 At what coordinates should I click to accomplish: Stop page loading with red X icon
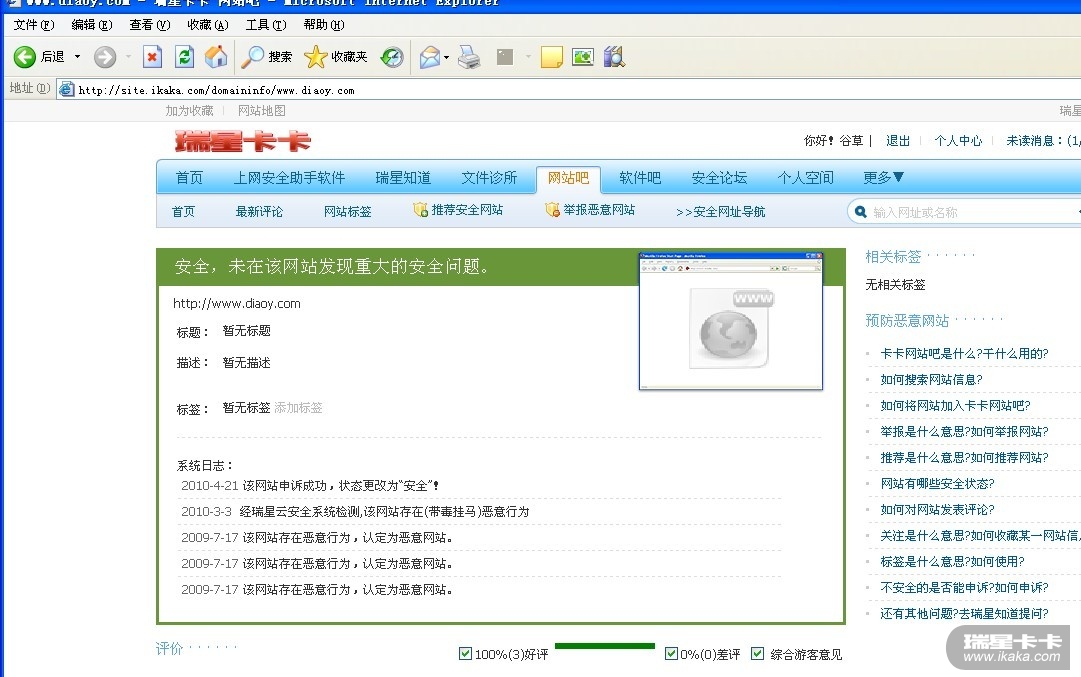(x=152, y=57)
